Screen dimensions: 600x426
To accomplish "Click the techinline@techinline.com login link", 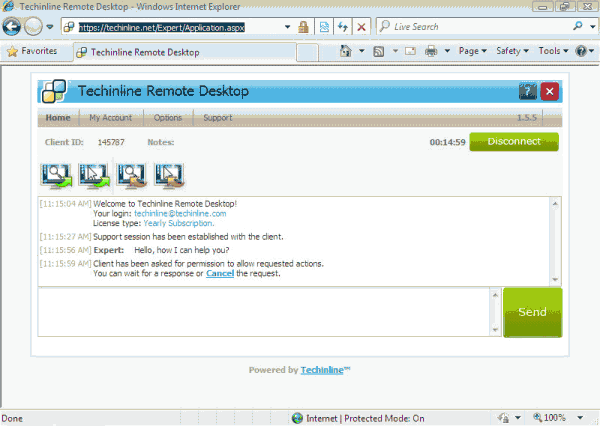I will tap(180, 214).
